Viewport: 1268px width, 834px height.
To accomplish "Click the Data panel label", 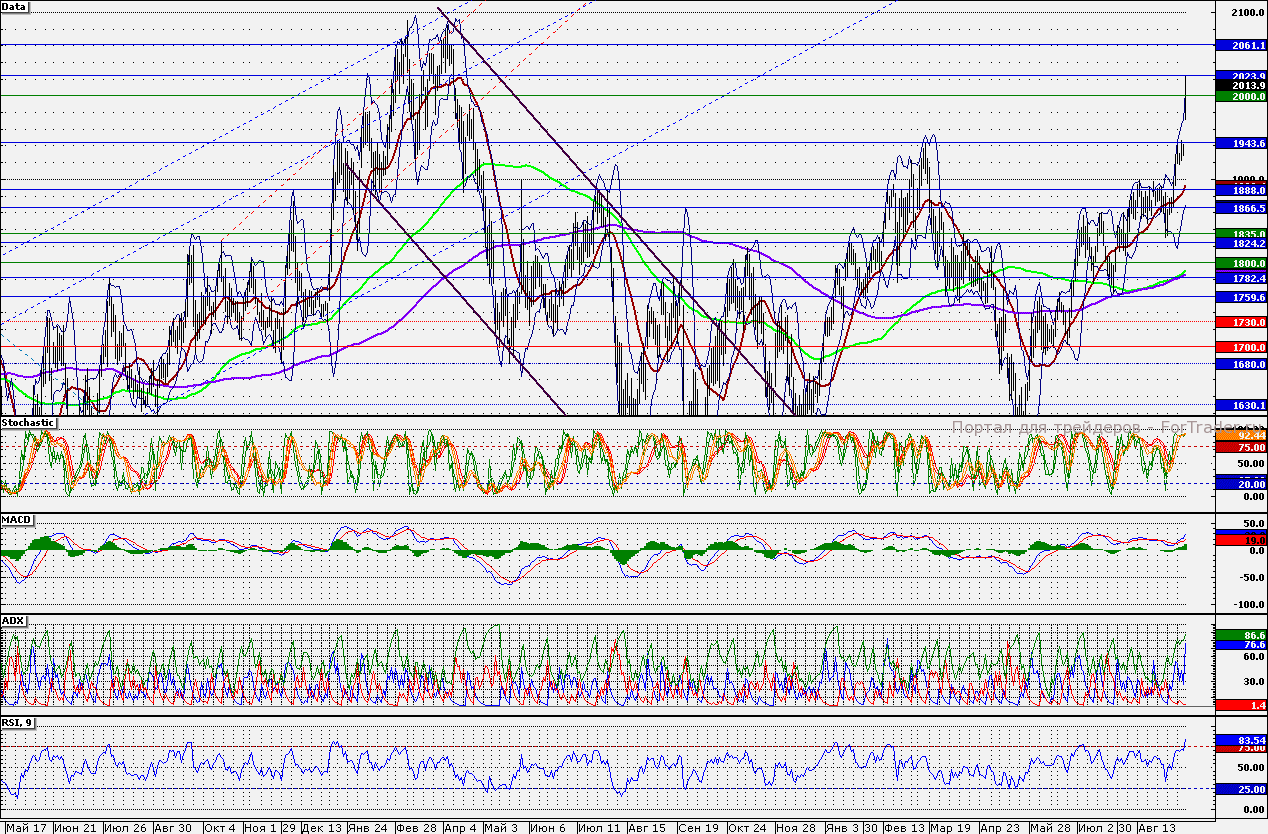I will (15, 6).
